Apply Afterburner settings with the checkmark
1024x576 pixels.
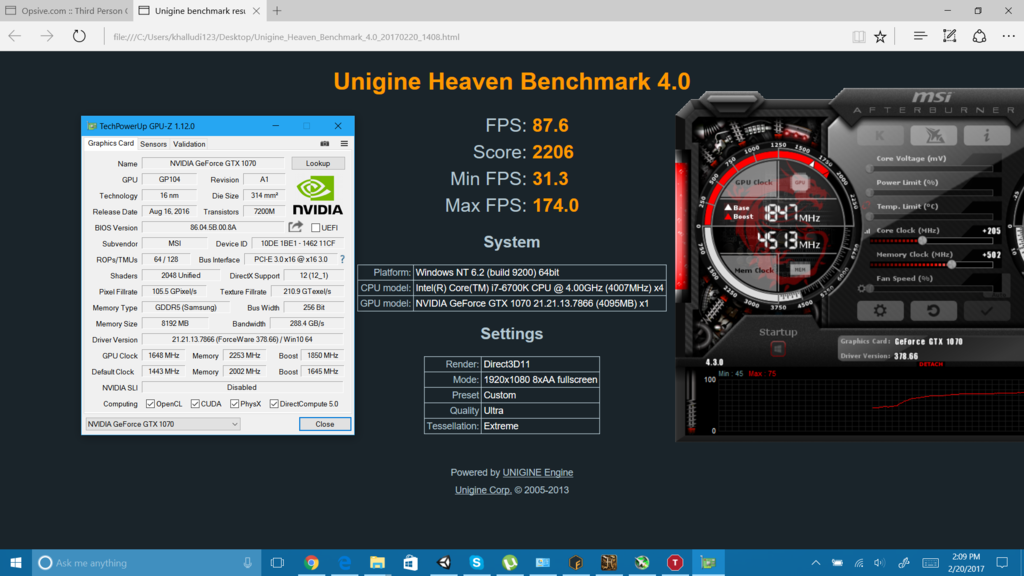click(x=986, y=311)
